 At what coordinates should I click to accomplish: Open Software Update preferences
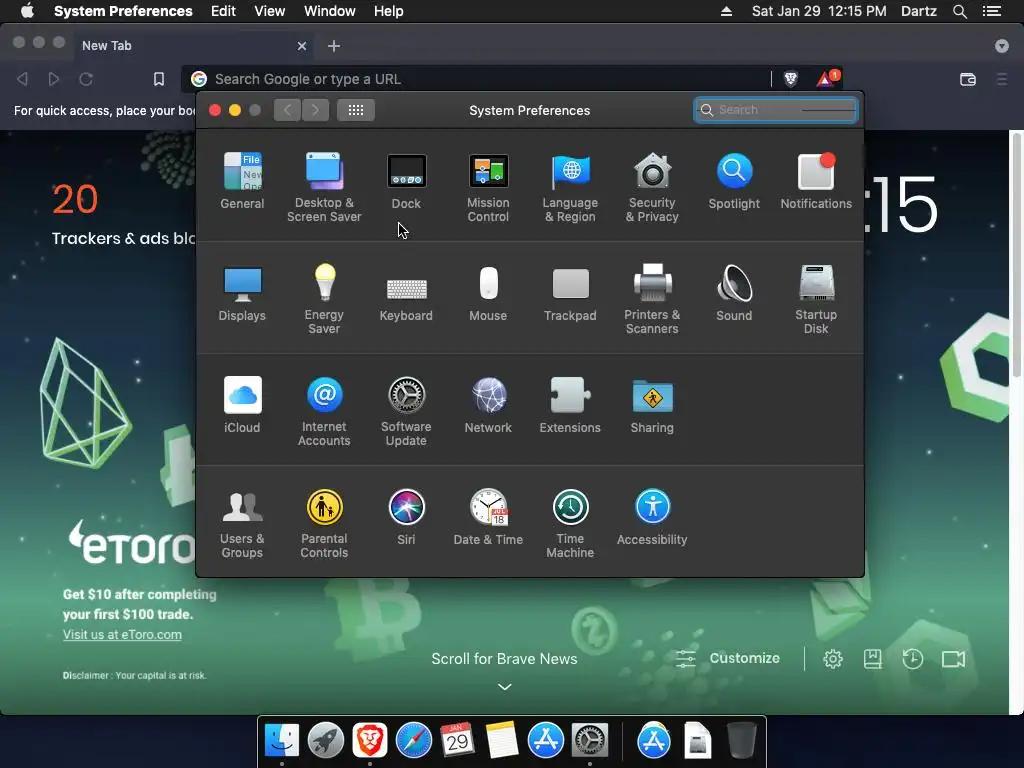click(406, 411)
